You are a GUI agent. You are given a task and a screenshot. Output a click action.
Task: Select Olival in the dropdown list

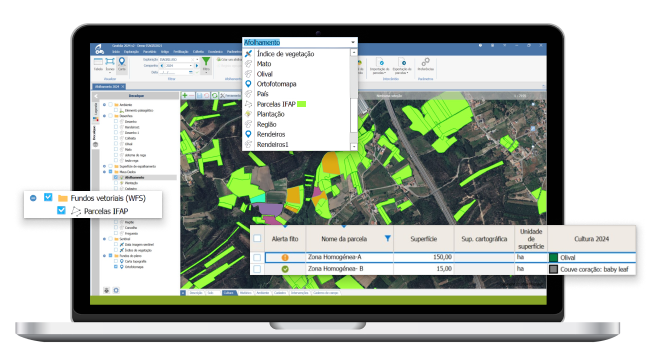point(264,74)
